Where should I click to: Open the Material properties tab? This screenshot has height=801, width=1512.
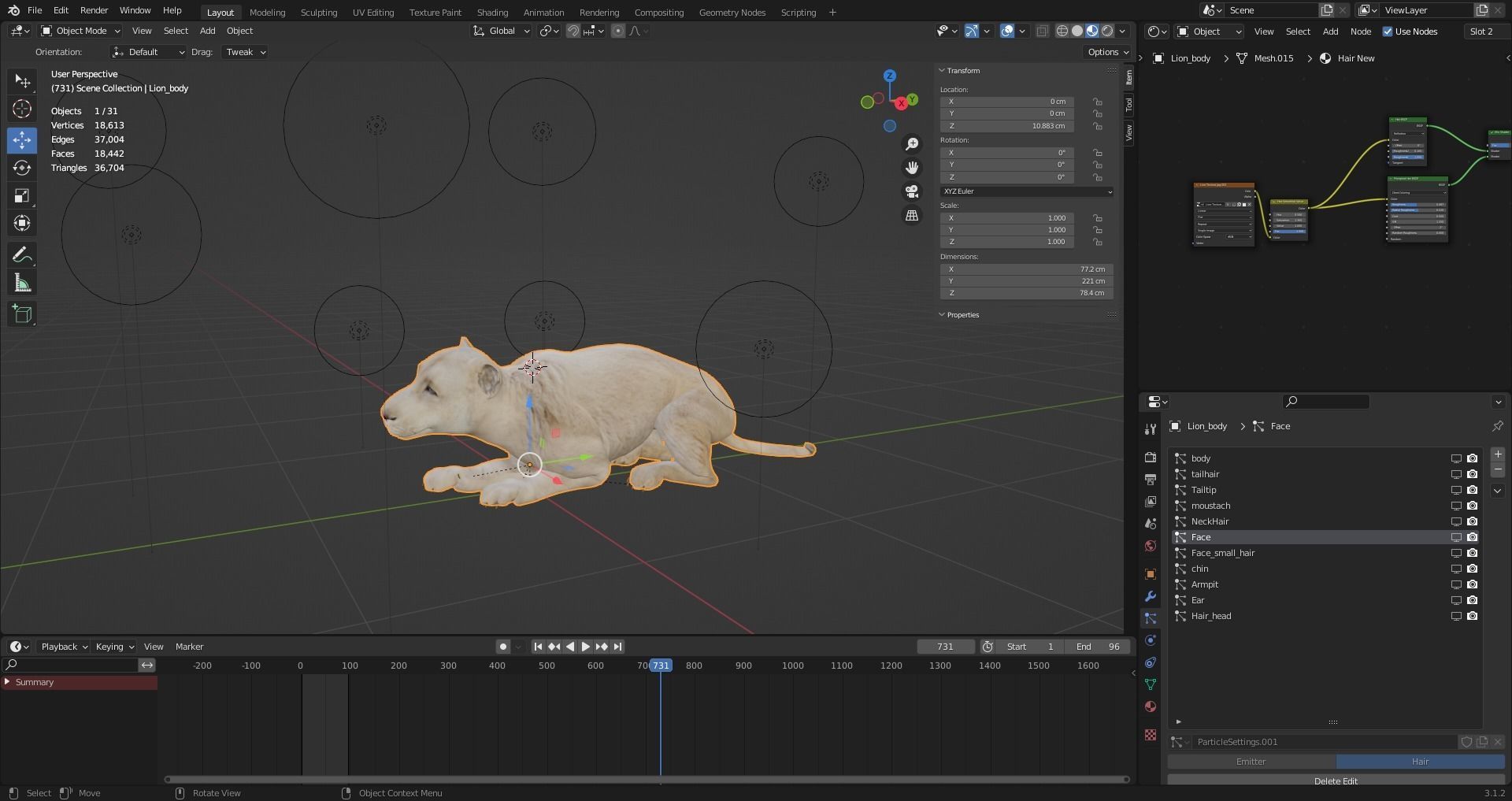pos(1151,706)
